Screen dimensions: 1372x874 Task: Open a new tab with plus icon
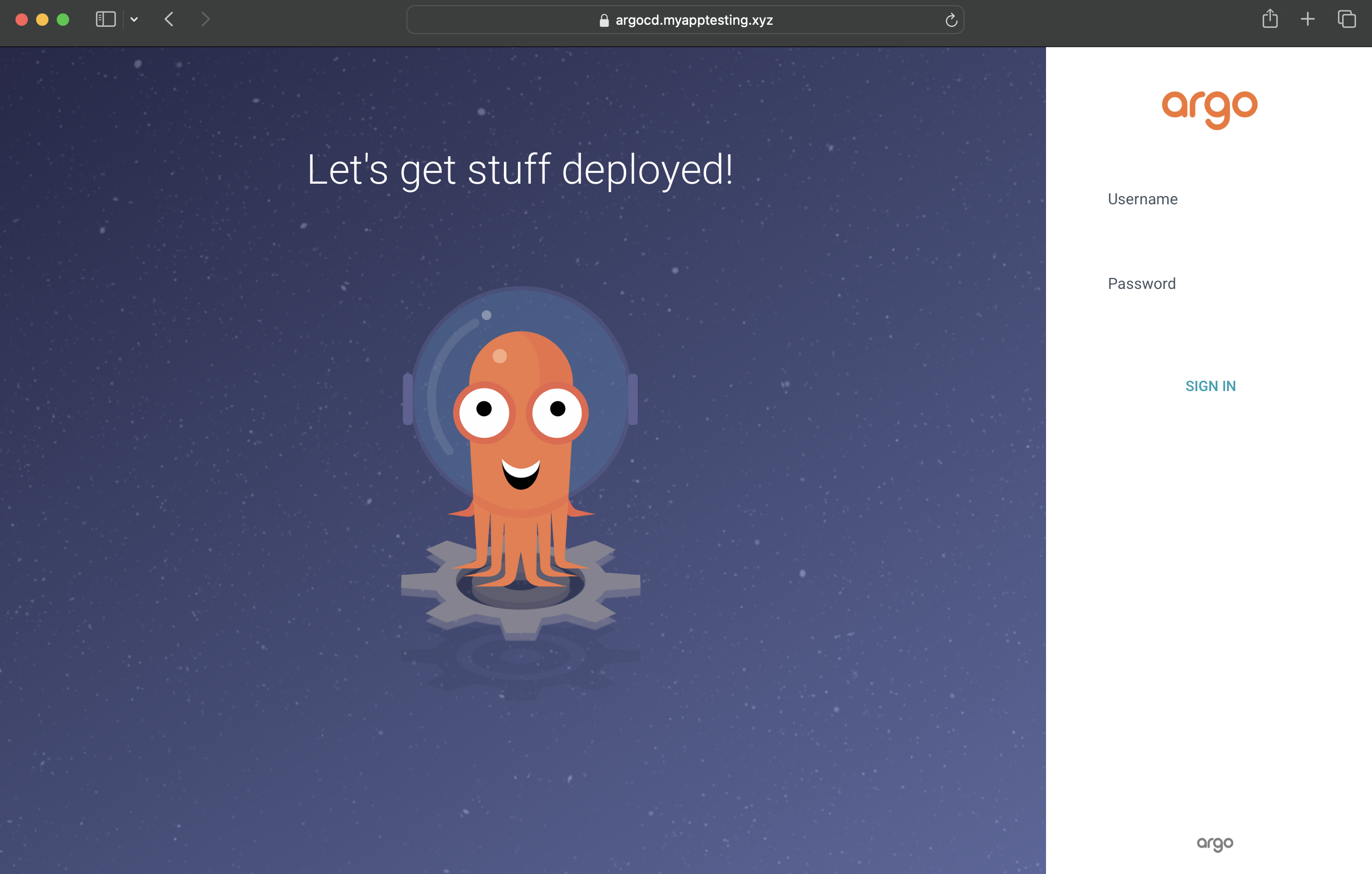1308,20
